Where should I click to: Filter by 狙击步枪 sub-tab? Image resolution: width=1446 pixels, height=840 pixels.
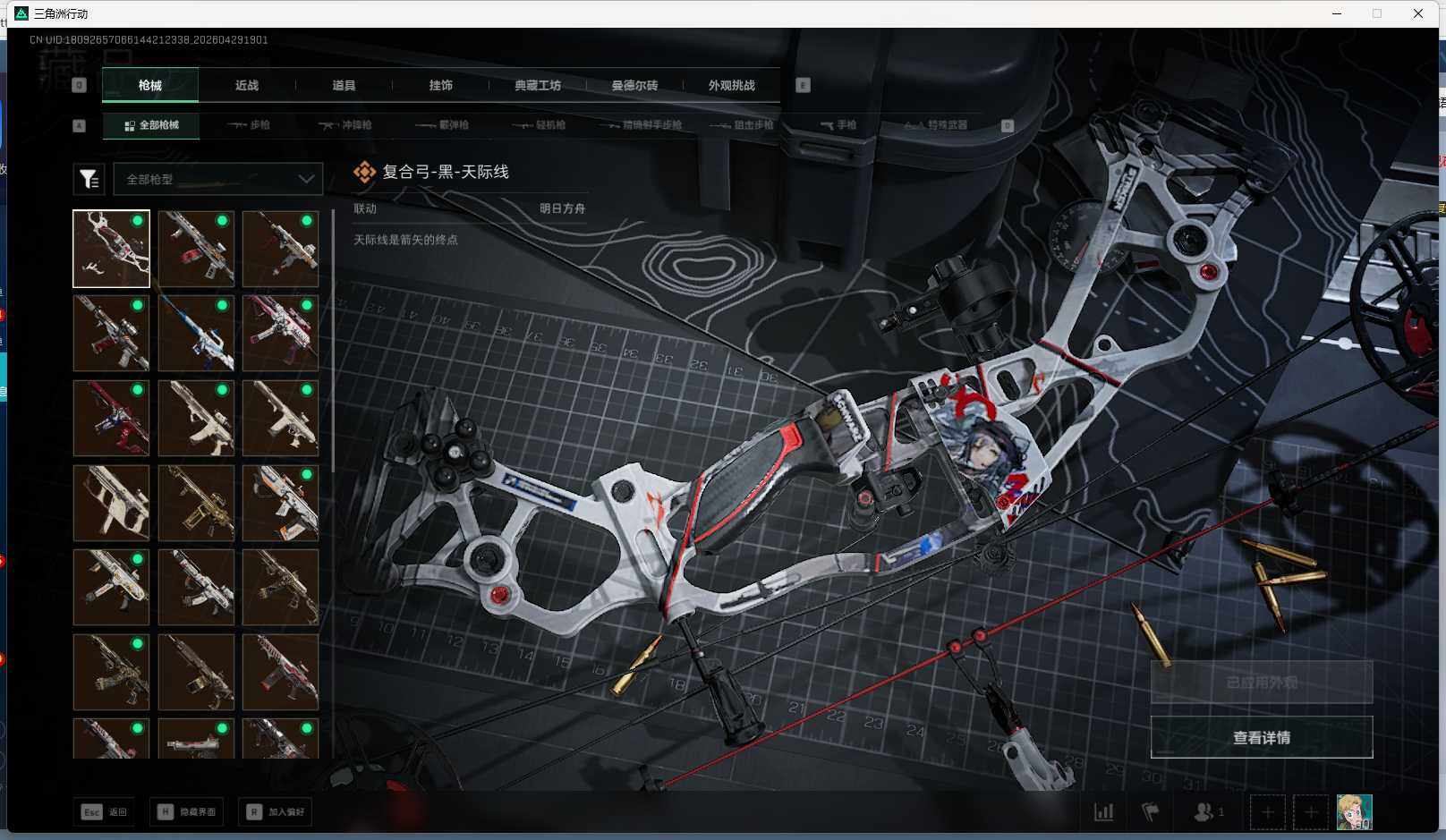tap(742, 125)
